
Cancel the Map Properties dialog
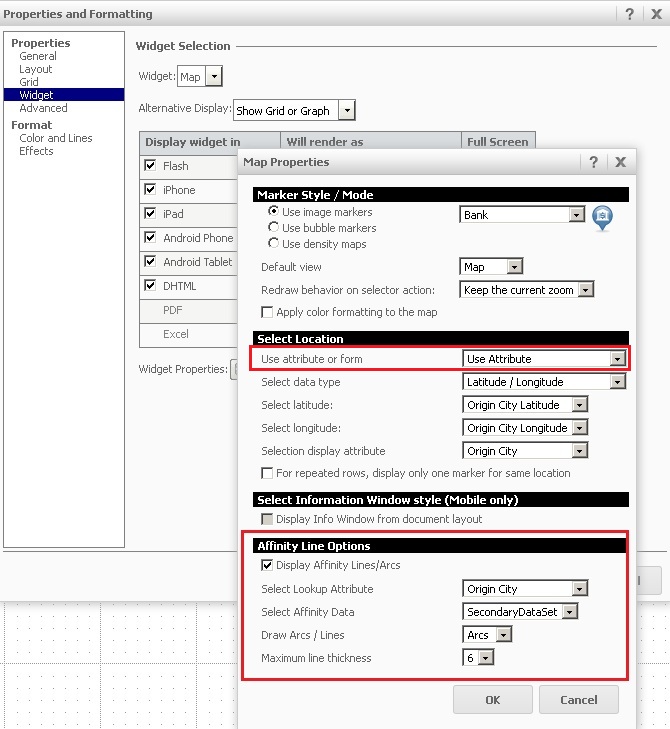click(578, 700)
